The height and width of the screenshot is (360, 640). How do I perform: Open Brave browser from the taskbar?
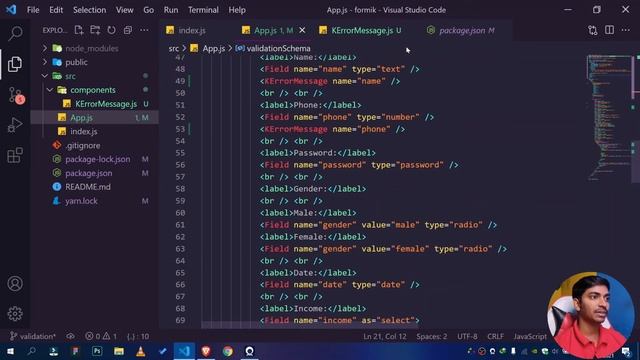206,351
